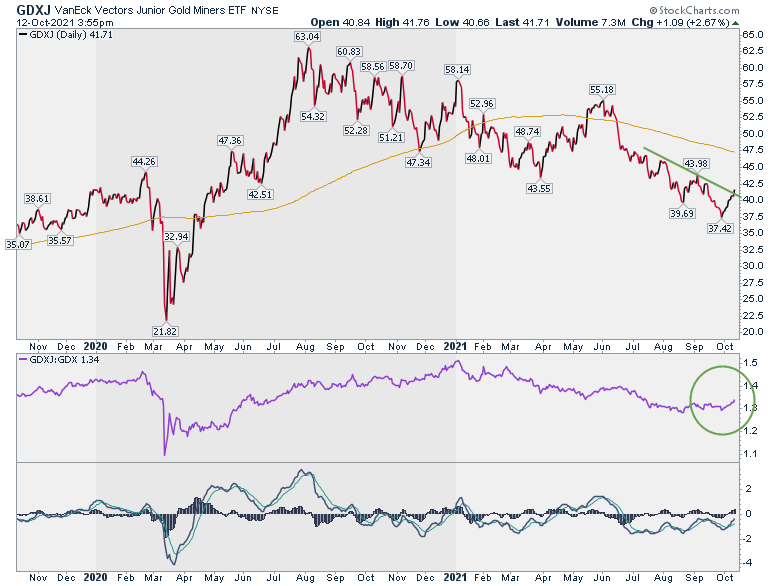Viewport: 780px width, 586px height.
Task: Click the 47.36 price label
Action: point(230,140)
